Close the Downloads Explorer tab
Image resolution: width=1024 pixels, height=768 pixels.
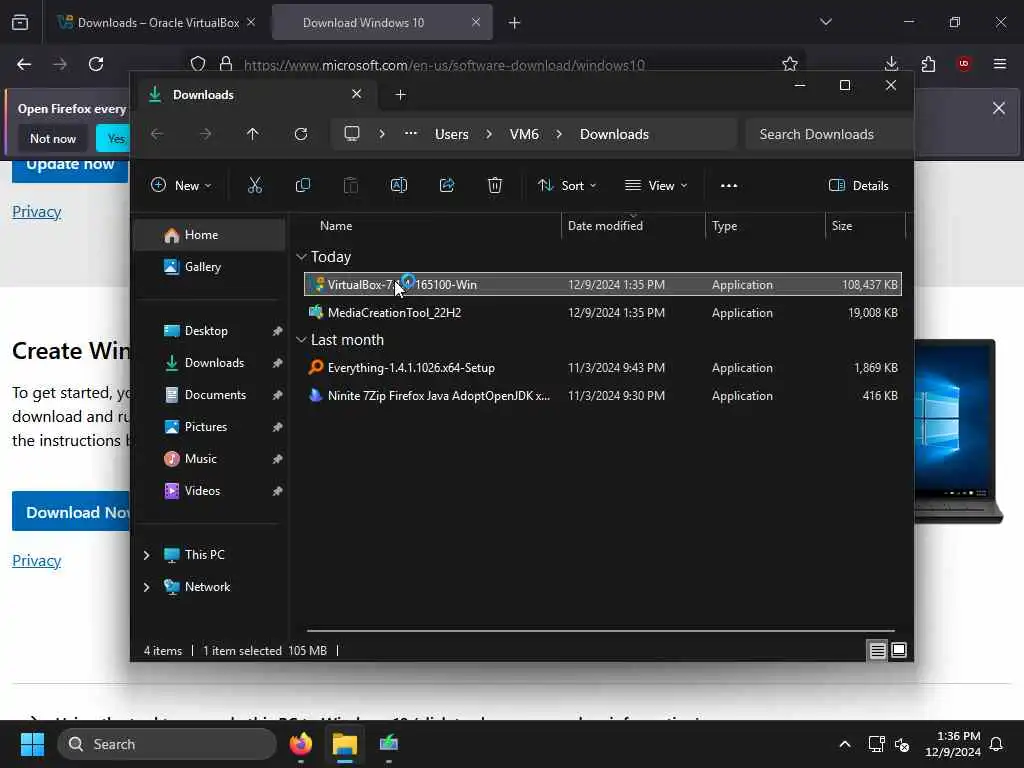[357, 94]
